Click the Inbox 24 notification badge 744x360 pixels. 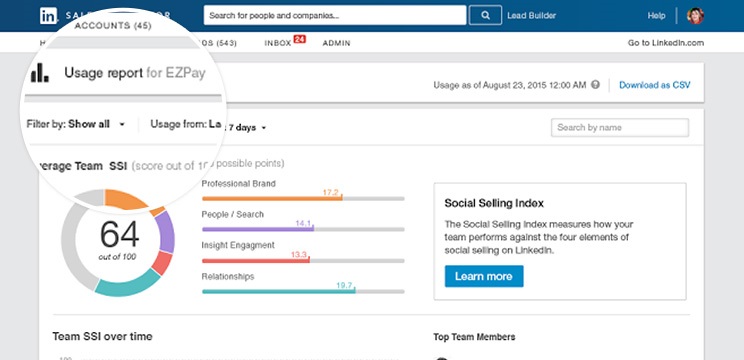[x=299, y=39]
